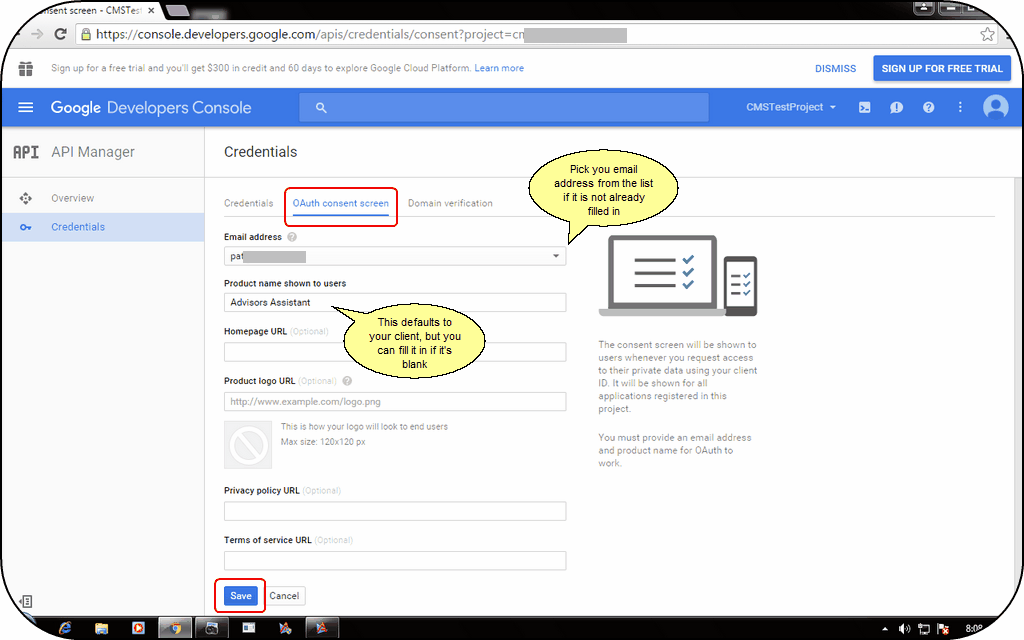1024x640 pixels.
Task: Open the snipping tool on the taskbar
Action: (x=211, y=627)
